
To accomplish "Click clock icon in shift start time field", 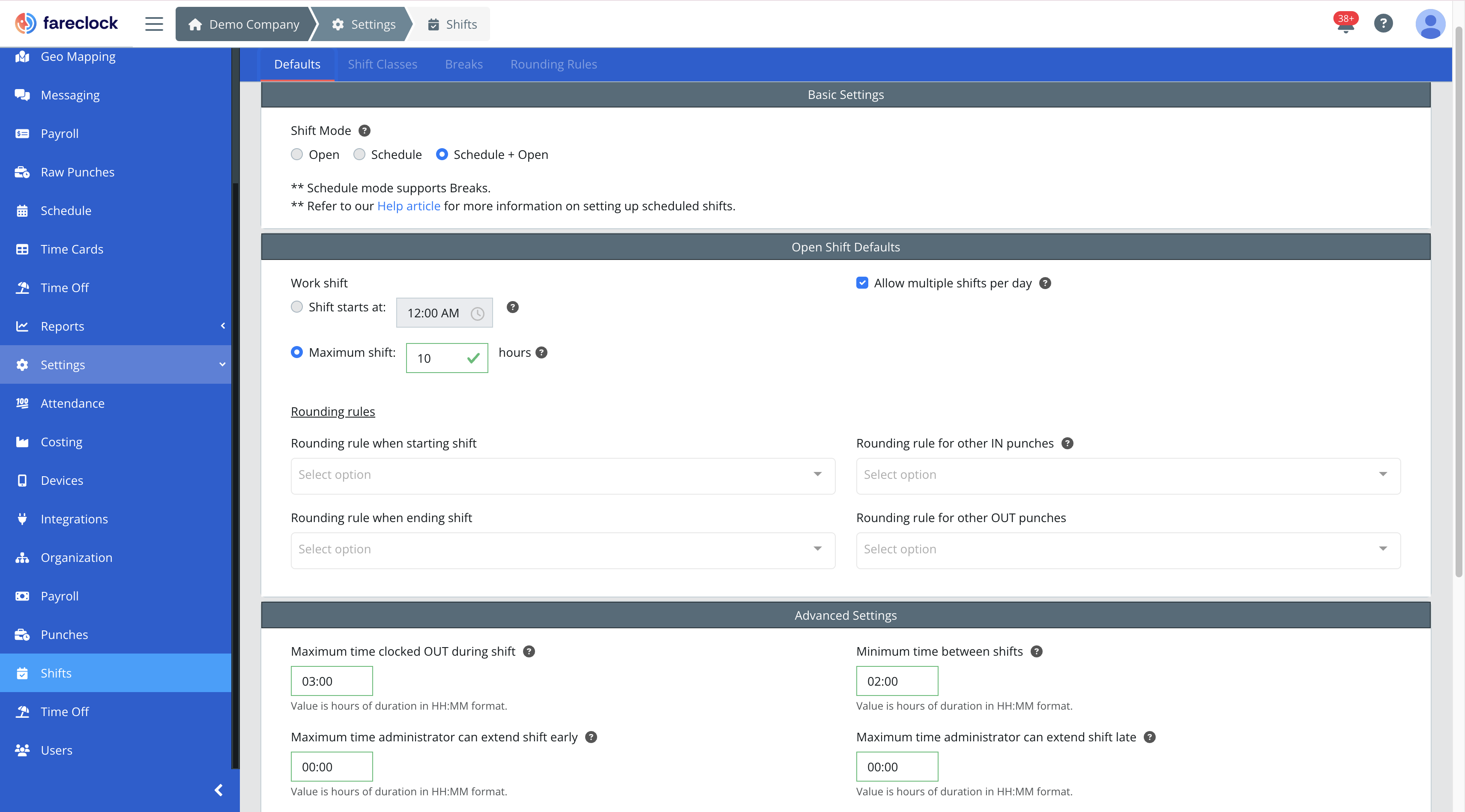I will click(x=477, y=313).
